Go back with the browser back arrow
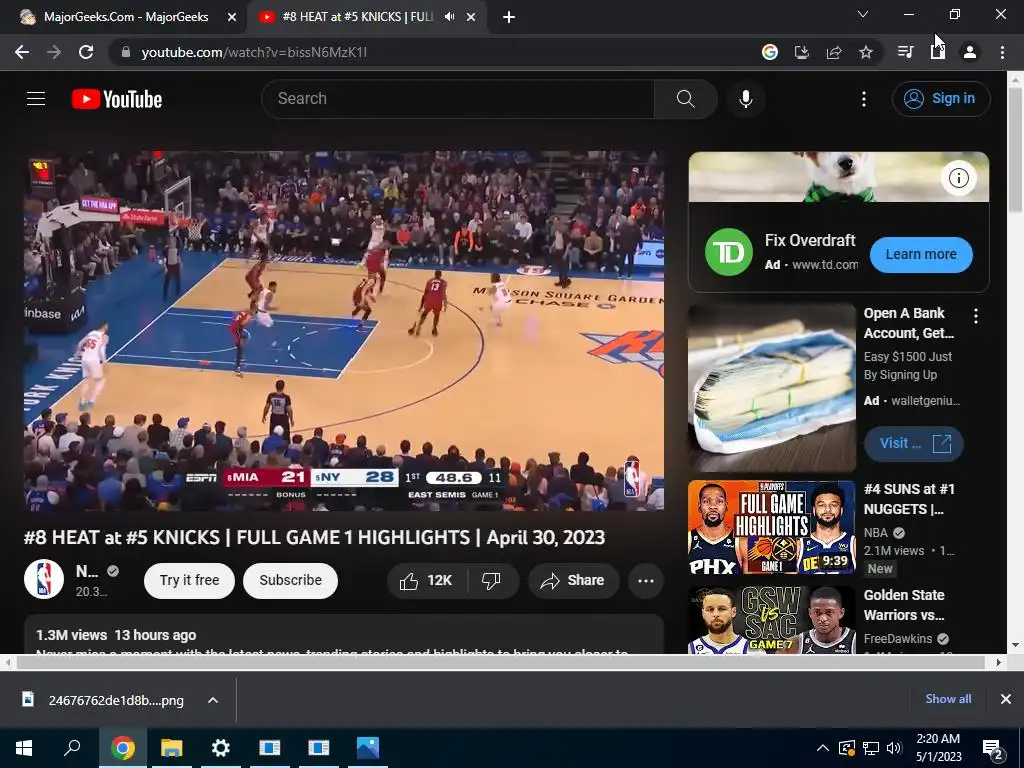This screenshot has width=1024, height=768. coord(22,52)
